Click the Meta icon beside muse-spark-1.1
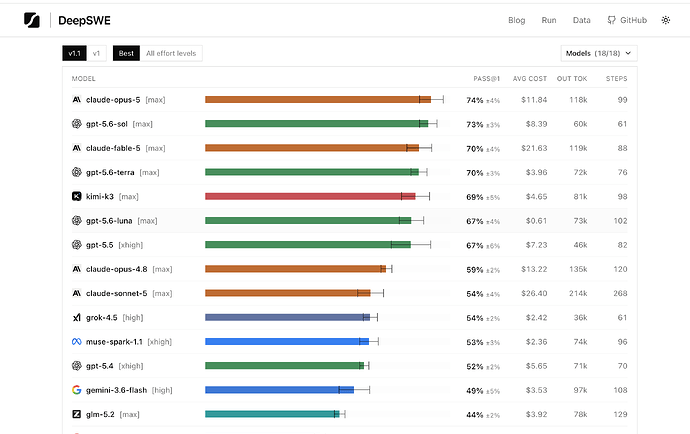Image resolution: width=690 pixels, height=434 pixels. tap(77, 342)
